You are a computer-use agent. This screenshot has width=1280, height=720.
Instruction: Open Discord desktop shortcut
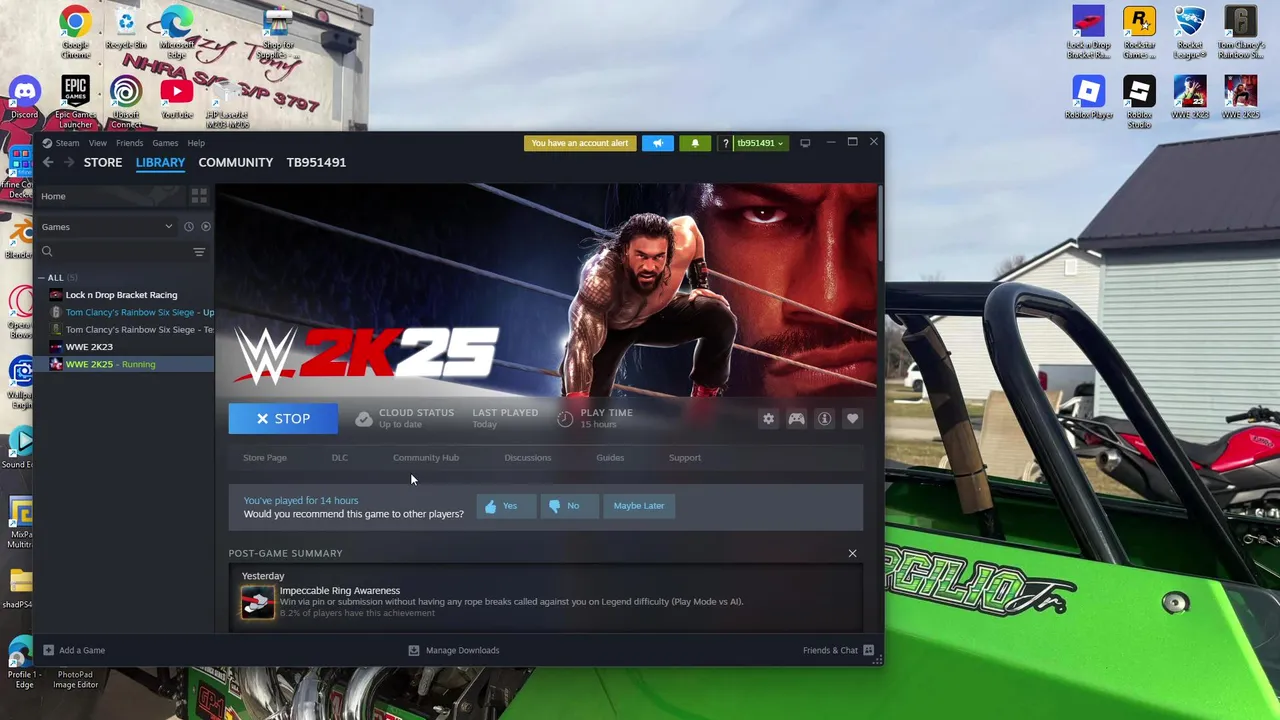25,99
